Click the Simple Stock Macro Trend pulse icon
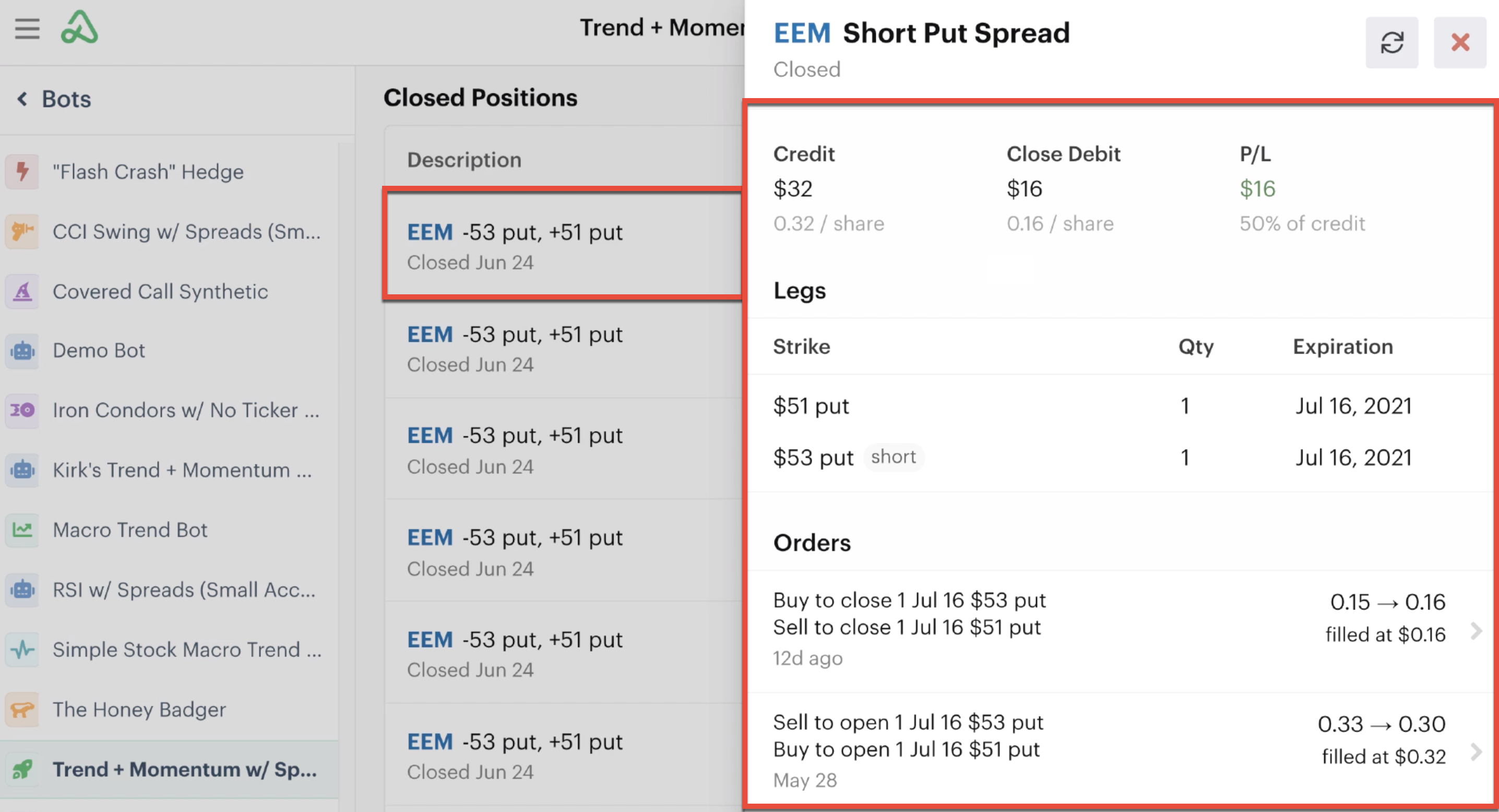Screen dimensions: 1499x812 22,650
